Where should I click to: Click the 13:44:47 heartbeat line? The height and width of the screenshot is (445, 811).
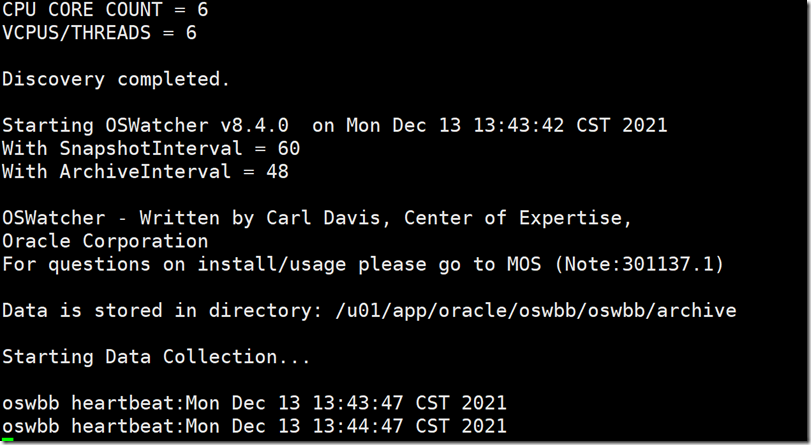click(254, 426)
